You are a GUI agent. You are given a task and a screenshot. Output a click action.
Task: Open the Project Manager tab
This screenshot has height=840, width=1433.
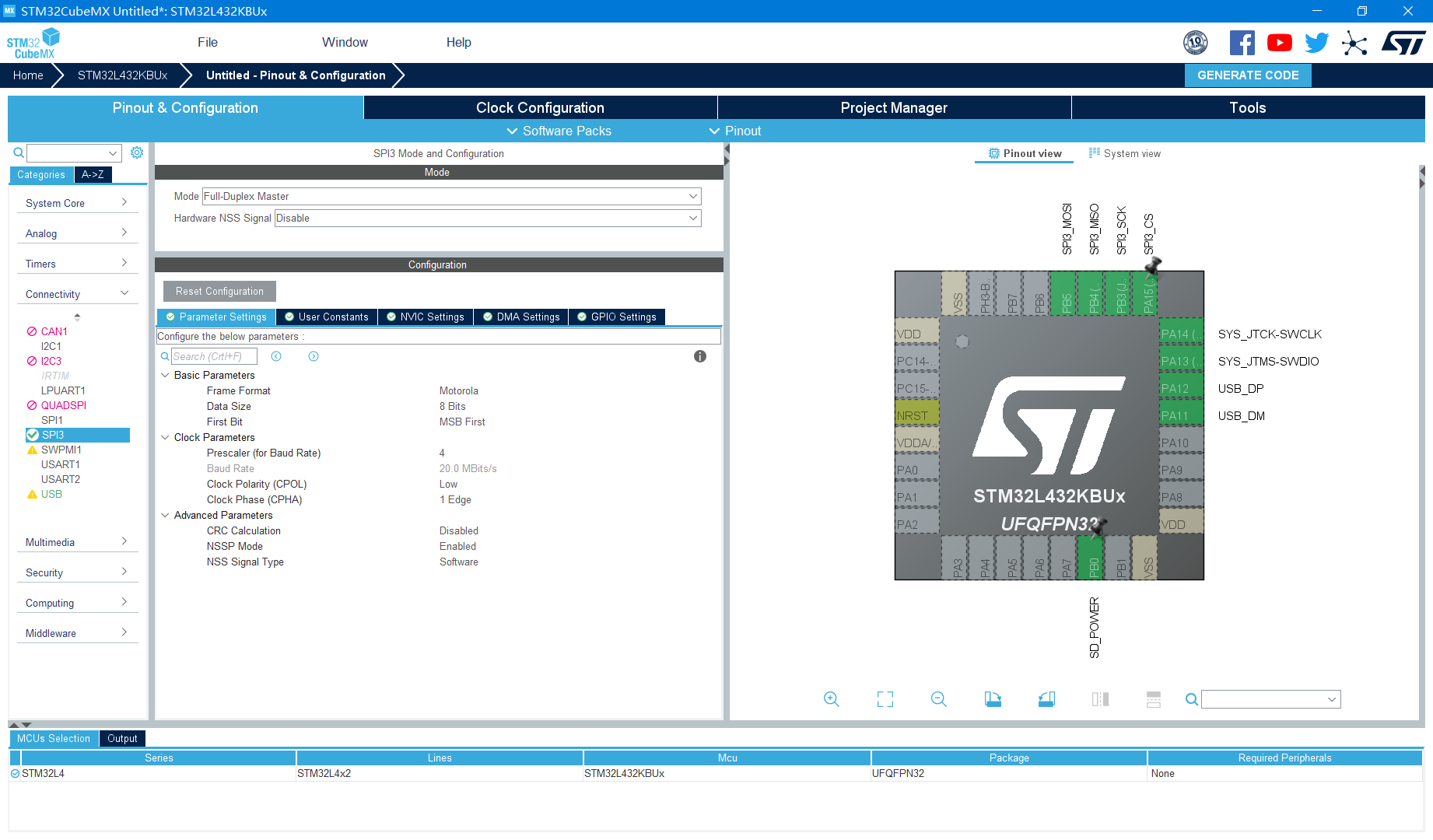893,107
